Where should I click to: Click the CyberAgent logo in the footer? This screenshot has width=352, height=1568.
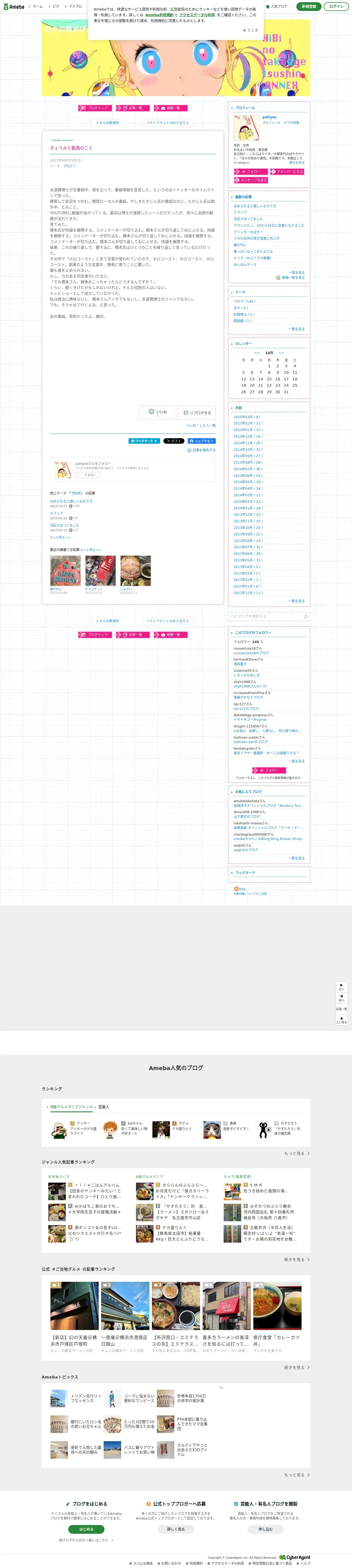(x=295, y=1558)
